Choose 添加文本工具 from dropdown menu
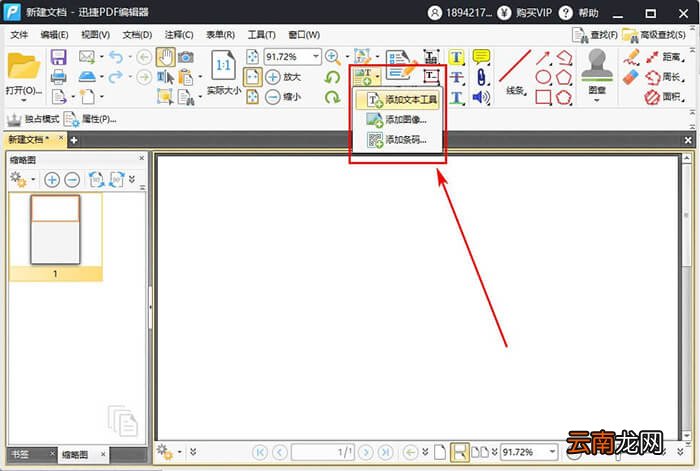Screen dimensions: 700x471 (x=398, y=99)
